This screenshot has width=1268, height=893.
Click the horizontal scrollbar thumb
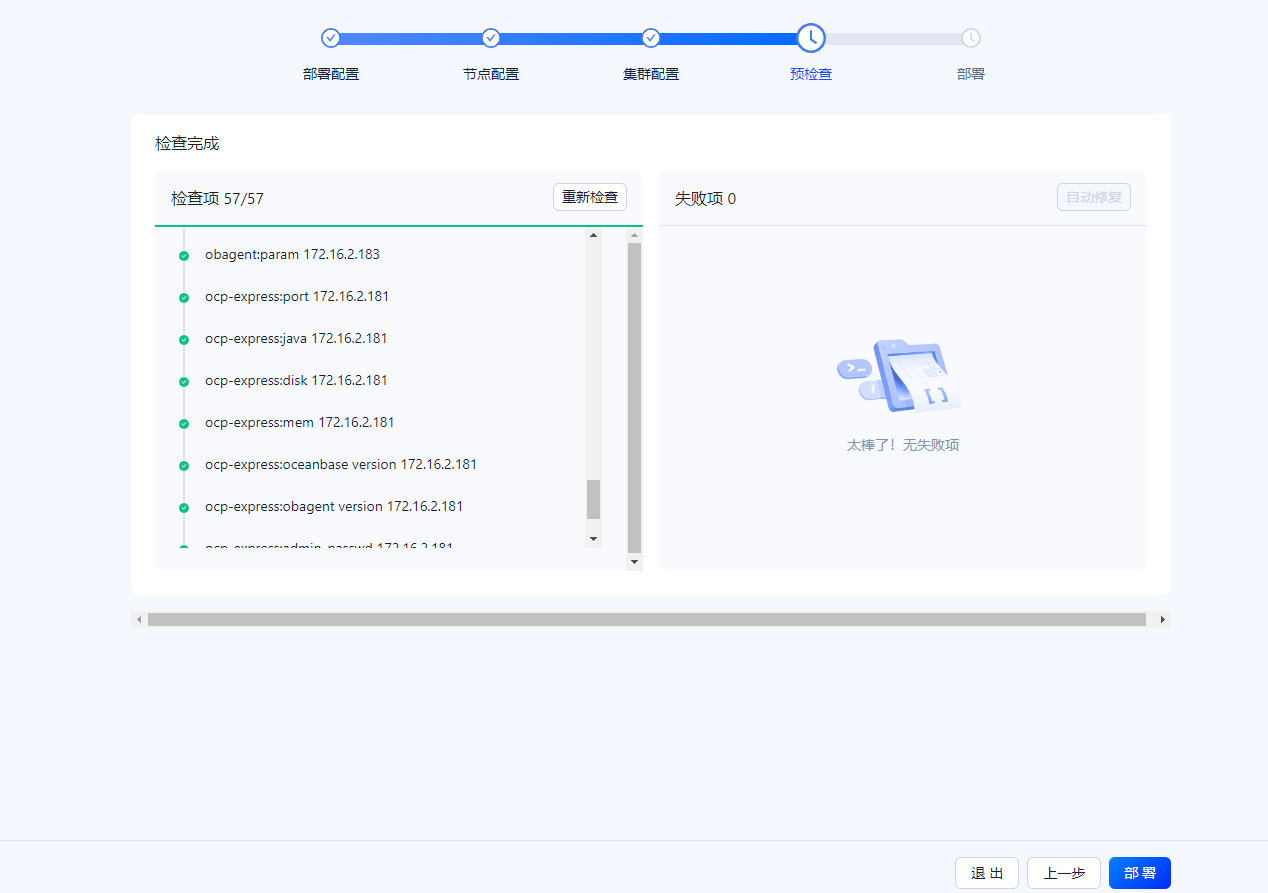(x=647, y=620)
